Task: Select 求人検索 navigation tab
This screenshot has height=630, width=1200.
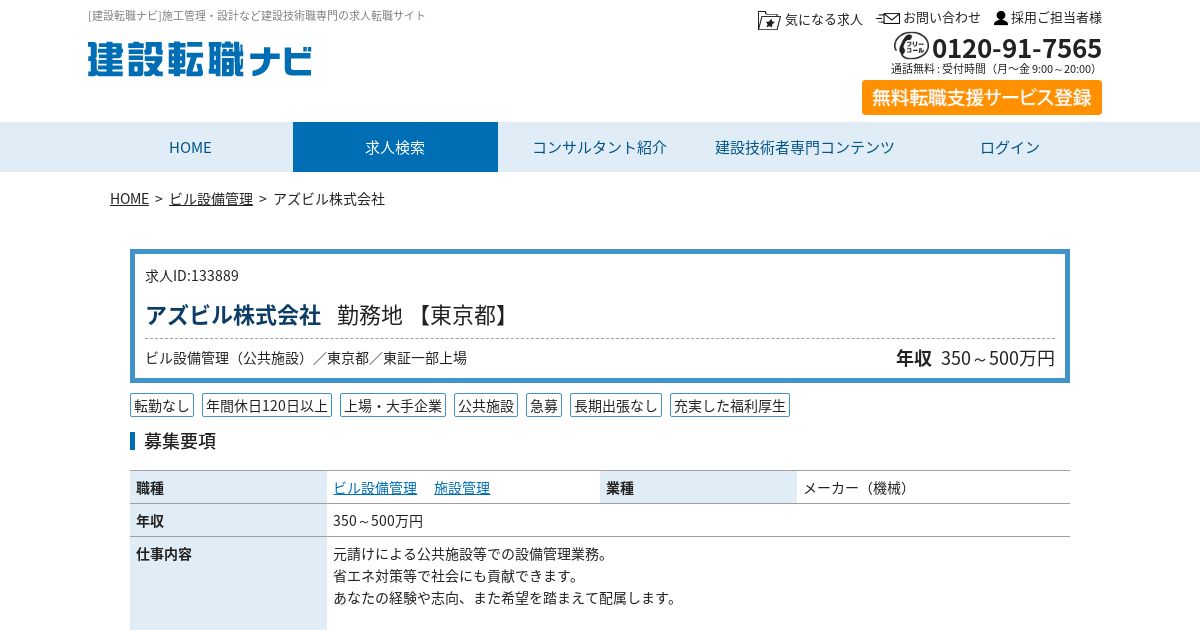Action: [395, 147]
